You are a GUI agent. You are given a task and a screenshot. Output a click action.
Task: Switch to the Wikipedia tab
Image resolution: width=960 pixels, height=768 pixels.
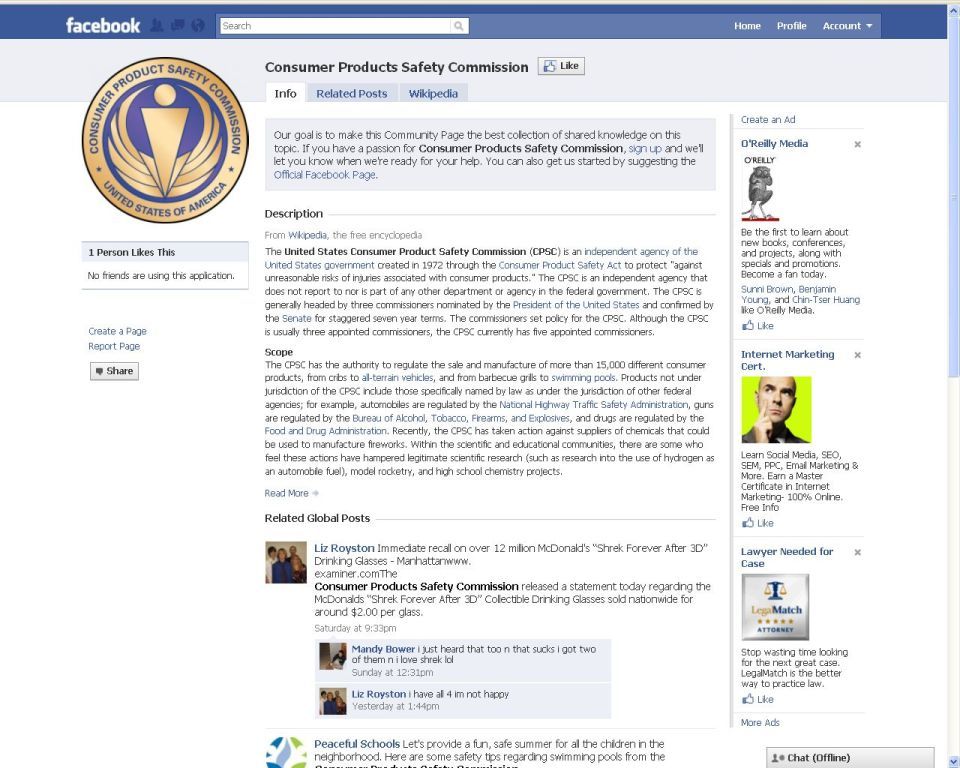[433, 94]
